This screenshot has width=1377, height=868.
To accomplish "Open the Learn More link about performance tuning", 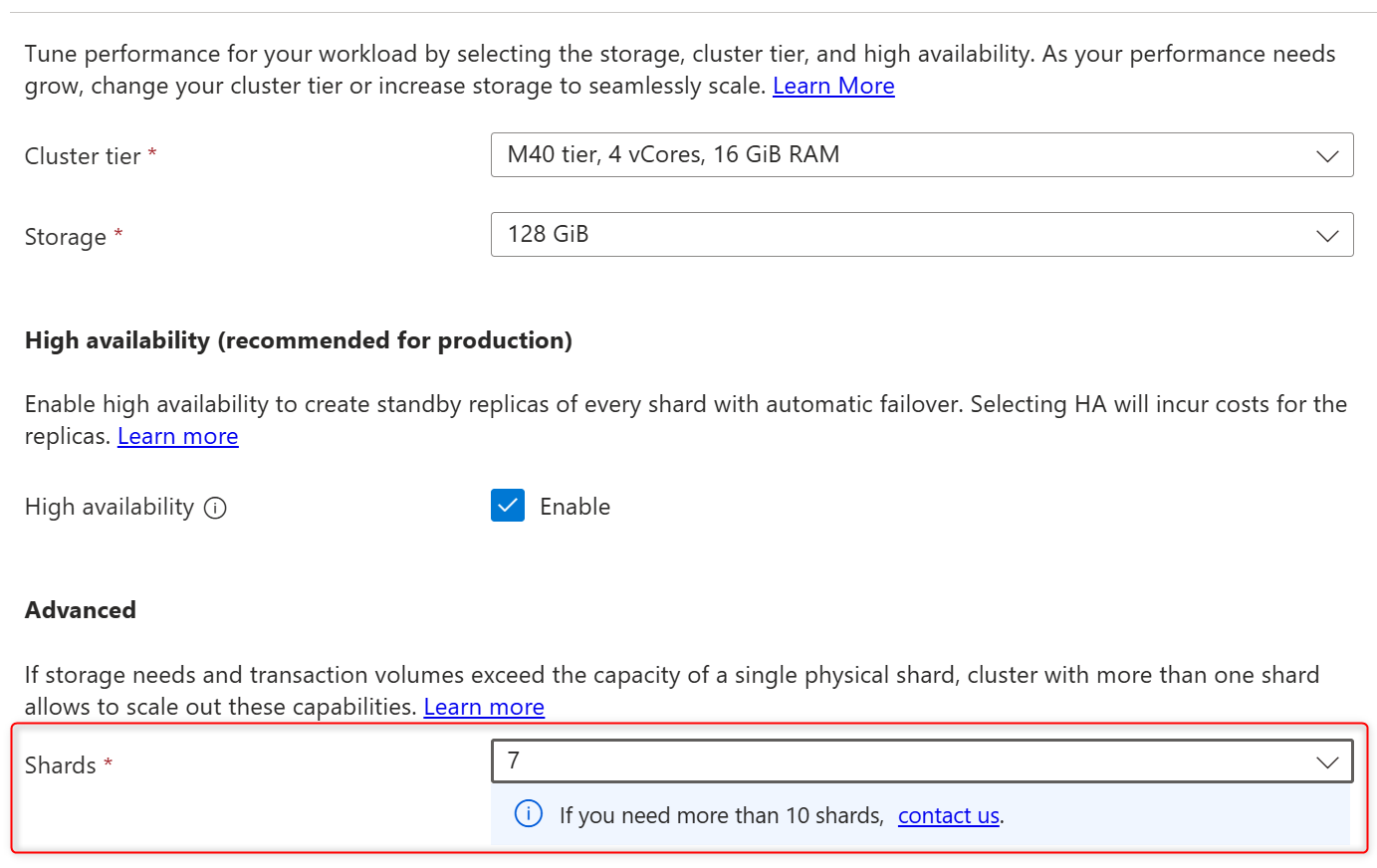I will point(833,87).
